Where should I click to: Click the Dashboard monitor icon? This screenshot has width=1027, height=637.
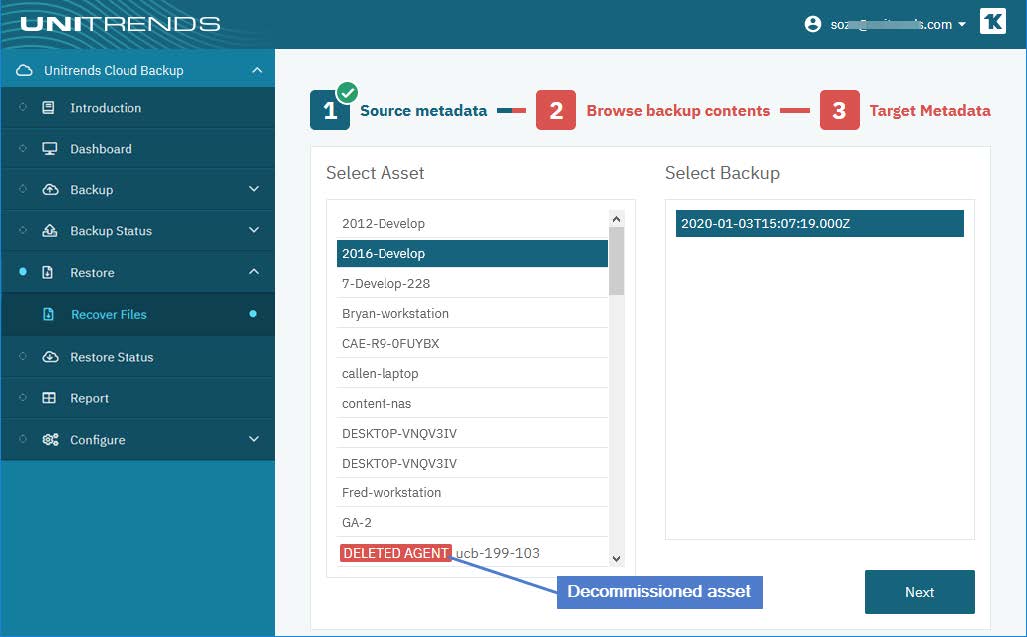point(50,149)
